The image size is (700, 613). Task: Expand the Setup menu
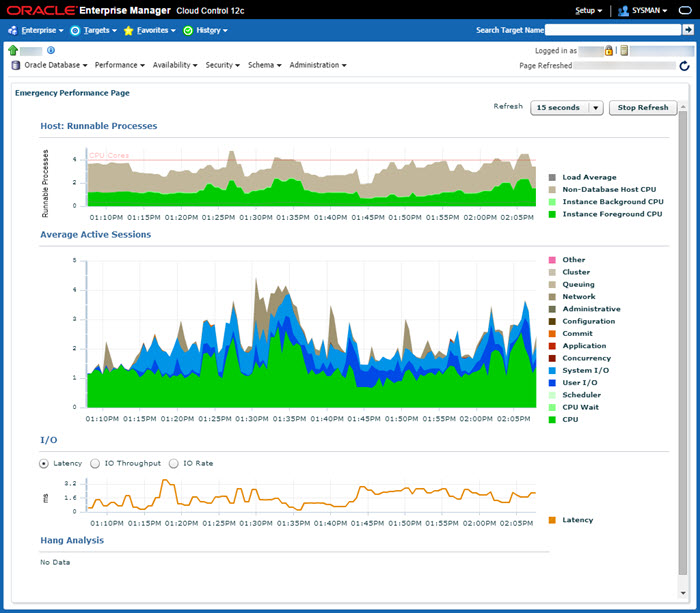pyautogui.click(x=588, y=10)
